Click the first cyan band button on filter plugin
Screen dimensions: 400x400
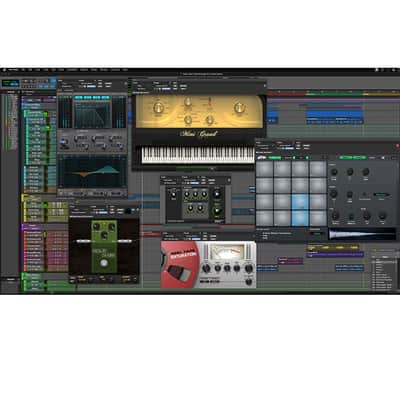pos(78,97)
